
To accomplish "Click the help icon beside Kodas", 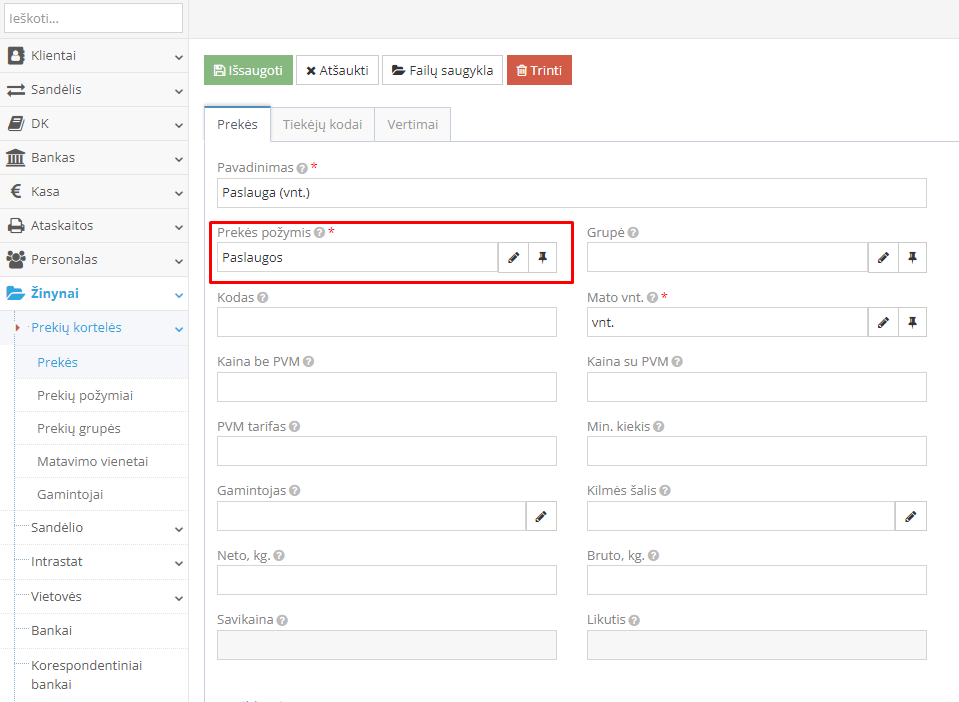I will click(262, 298).
